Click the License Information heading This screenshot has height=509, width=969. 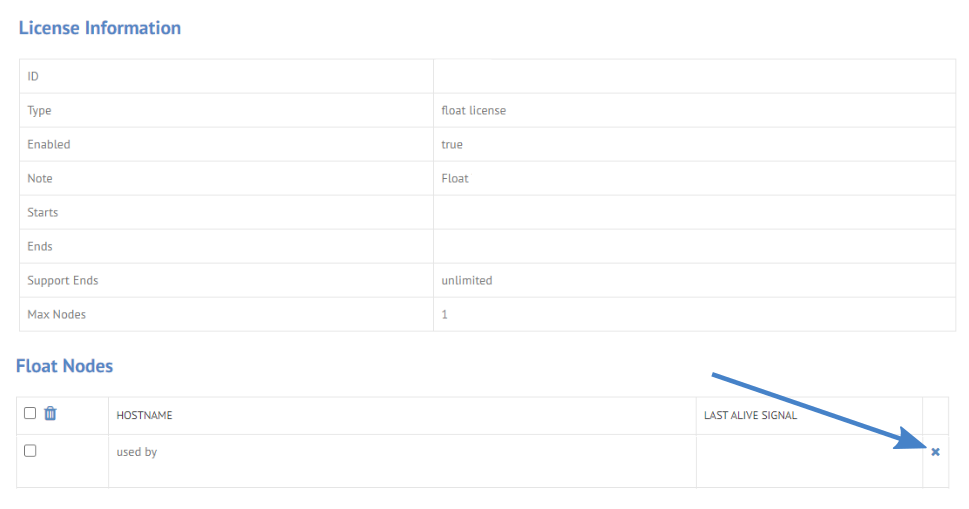[x=100, y=28]
